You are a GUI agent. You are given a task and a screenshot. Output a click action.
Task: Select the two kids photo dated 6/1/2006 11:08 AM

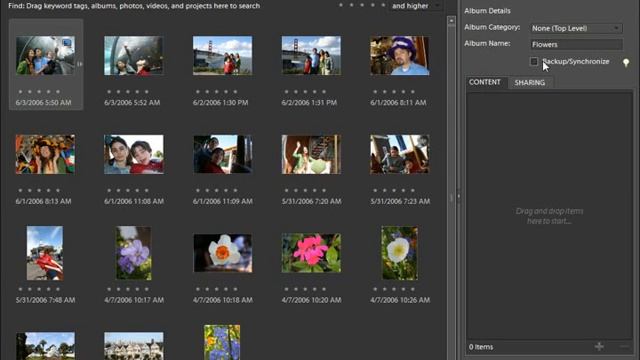tap(133, 154)
